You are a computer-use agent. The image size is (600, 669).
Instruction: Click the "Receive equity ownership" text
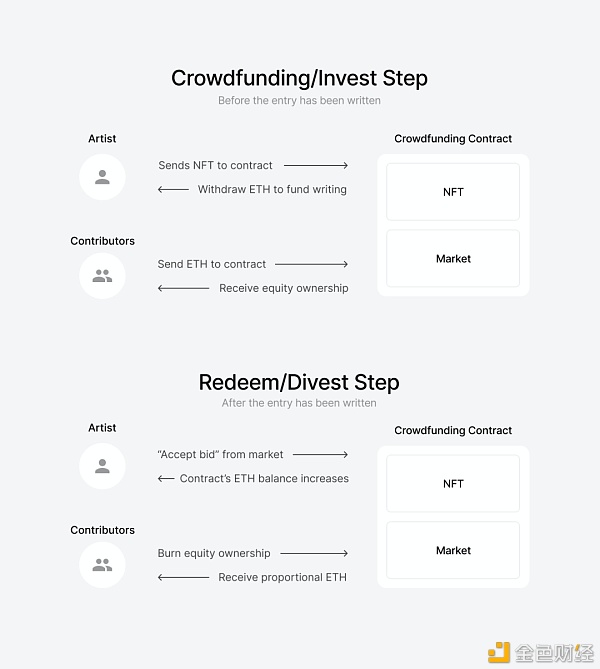pyautogui.click(x=284, y=288)
